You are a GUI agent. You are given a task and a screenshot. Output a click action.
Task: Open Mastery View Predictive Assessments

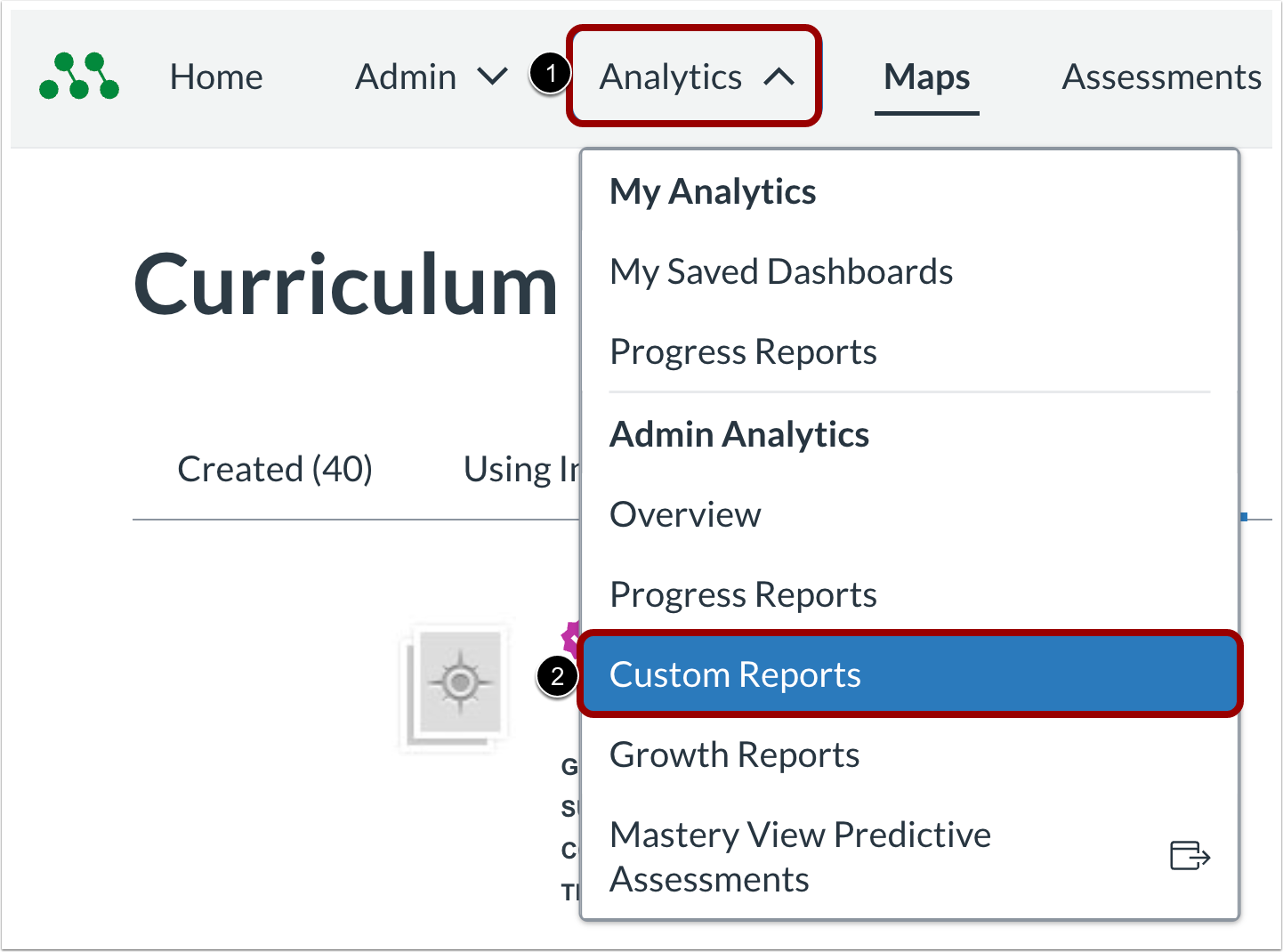pyautogui.click(x=799, y=856)
